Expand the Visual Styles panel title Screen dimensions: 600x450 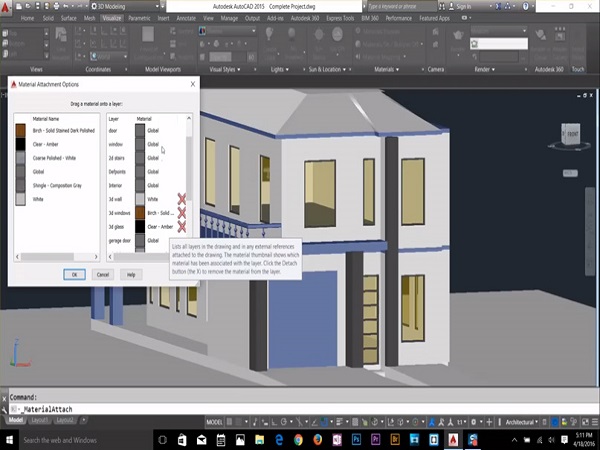(x=225, y=69)
